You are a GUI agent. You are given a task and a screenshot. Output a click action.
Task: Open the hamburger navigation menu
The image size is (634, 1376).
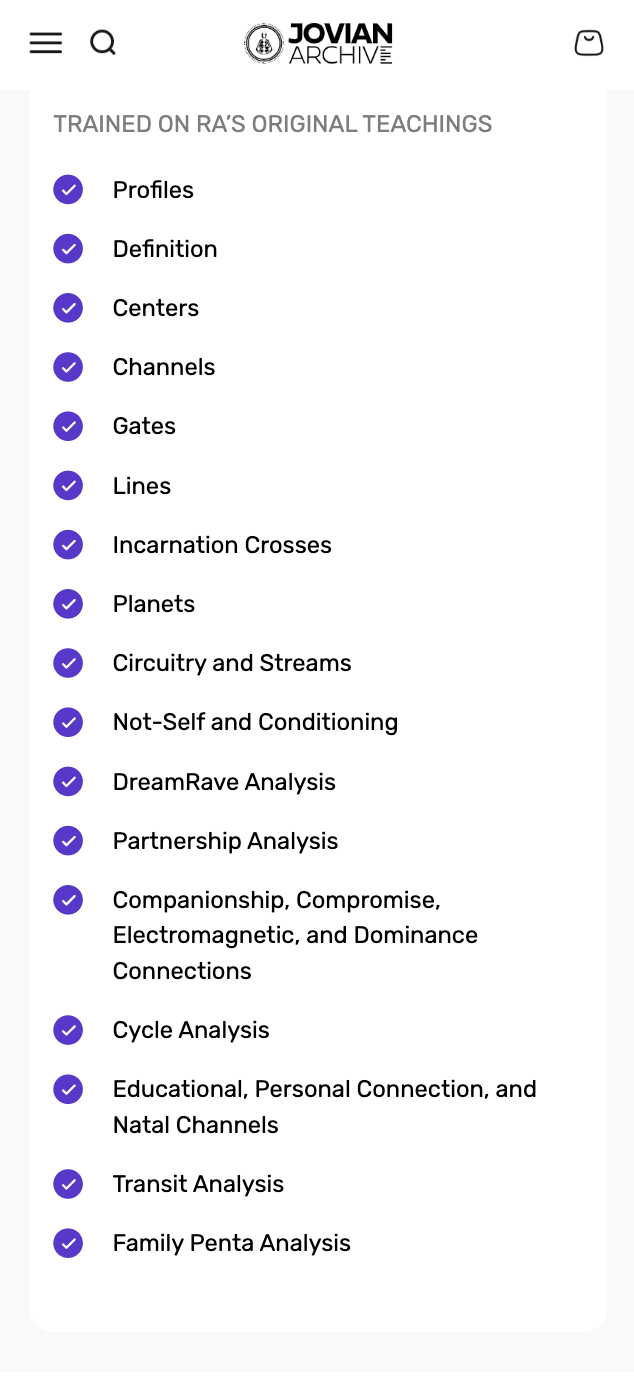click(x=45, y=43)
